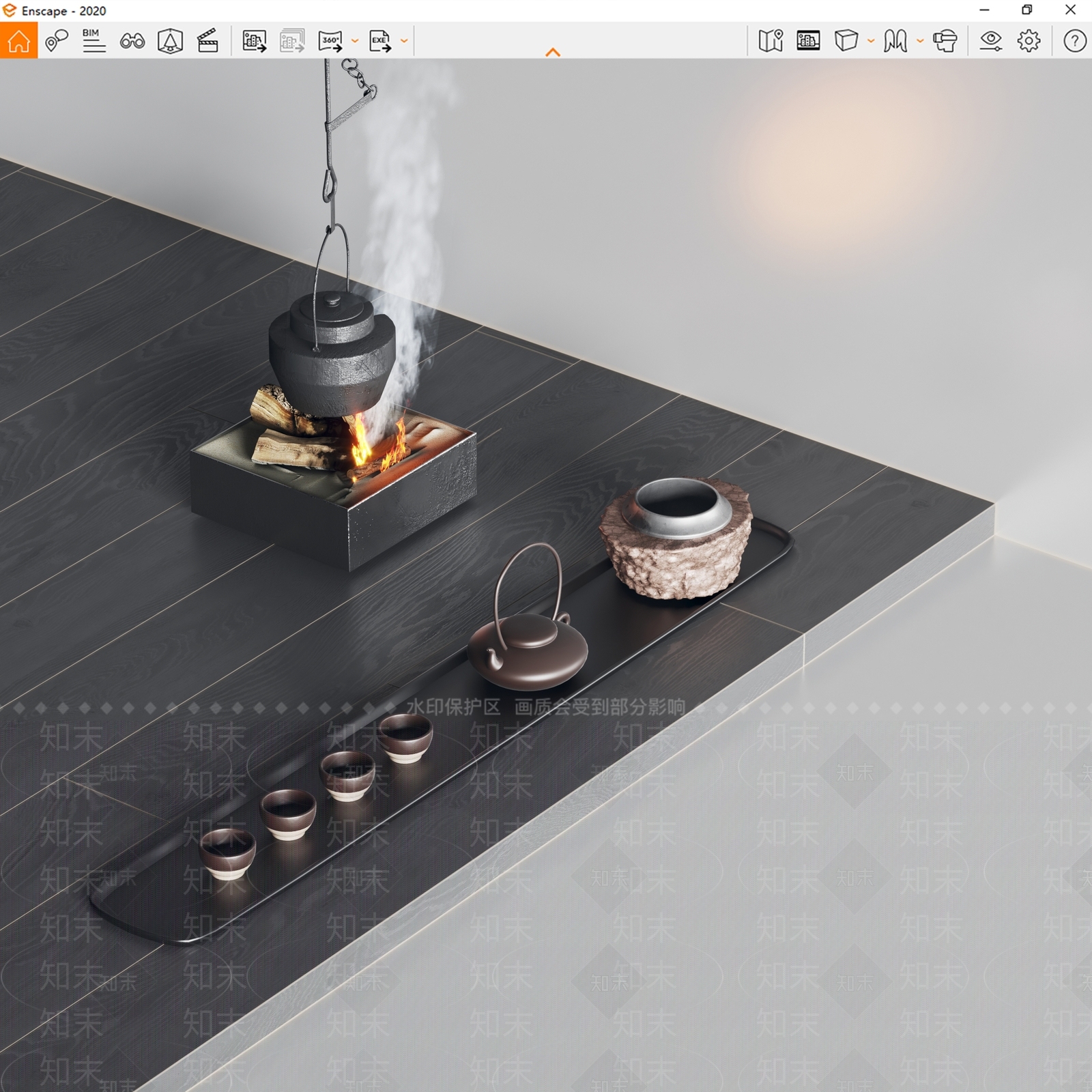This screenshot has height=1092, width=1092.
Task: Open the binoculars view management icon
Action: point(132,41)
